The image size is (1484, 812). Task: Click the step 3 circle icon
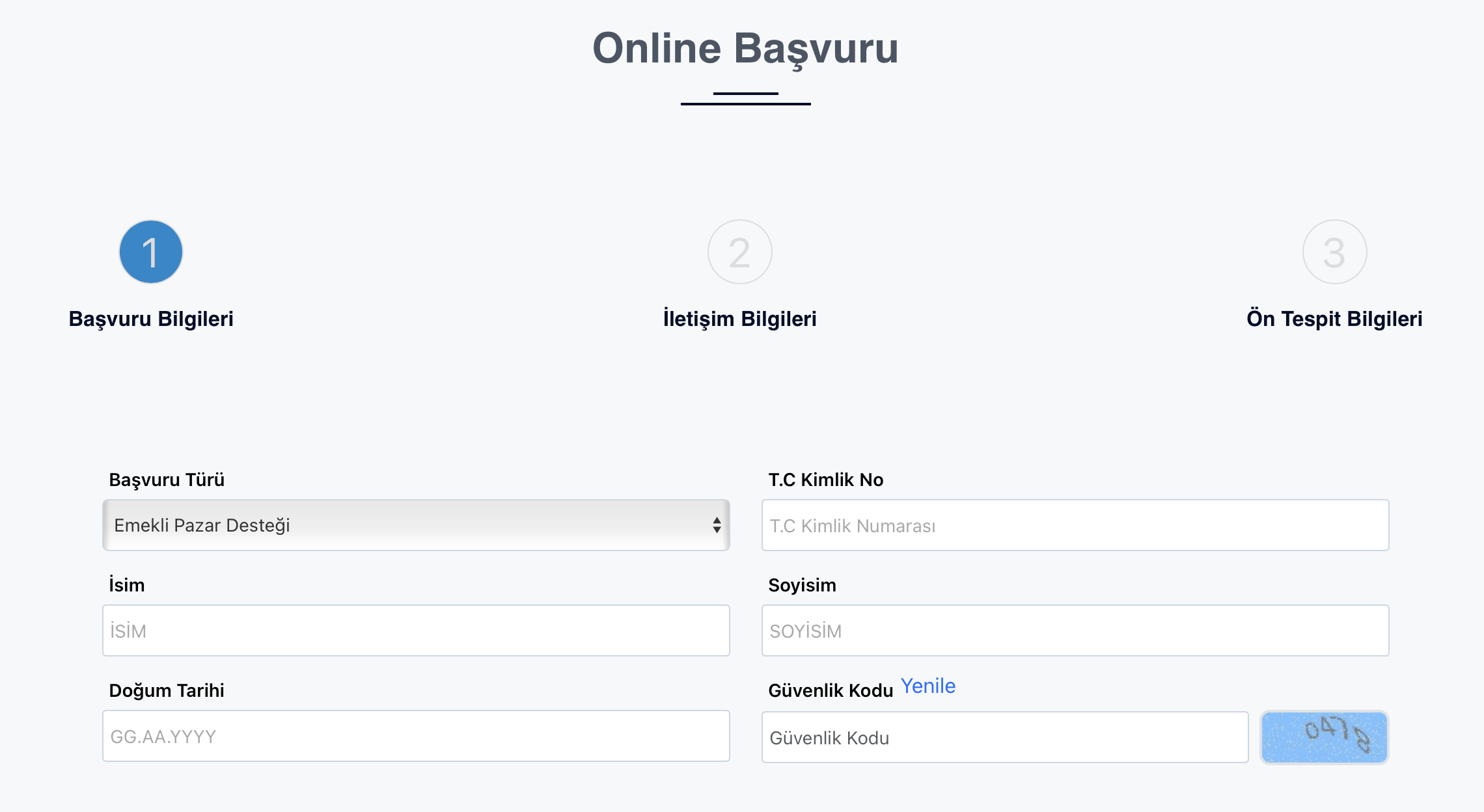click(x=1334, y=252)
